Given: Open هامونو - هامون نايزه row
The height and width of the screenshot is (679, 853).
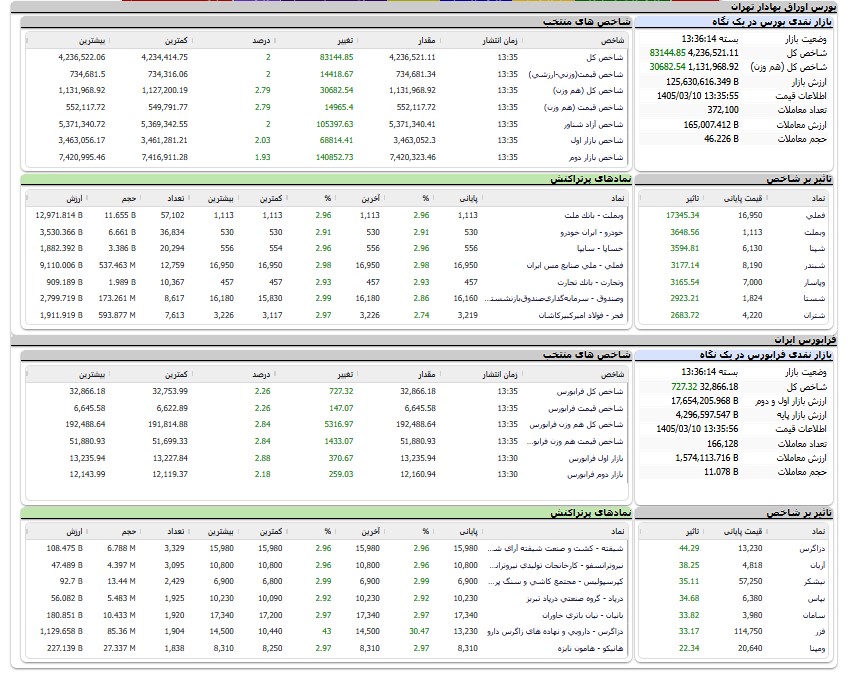Looking at the screenshot, I should pyautogui.click(x=590, y=649).
